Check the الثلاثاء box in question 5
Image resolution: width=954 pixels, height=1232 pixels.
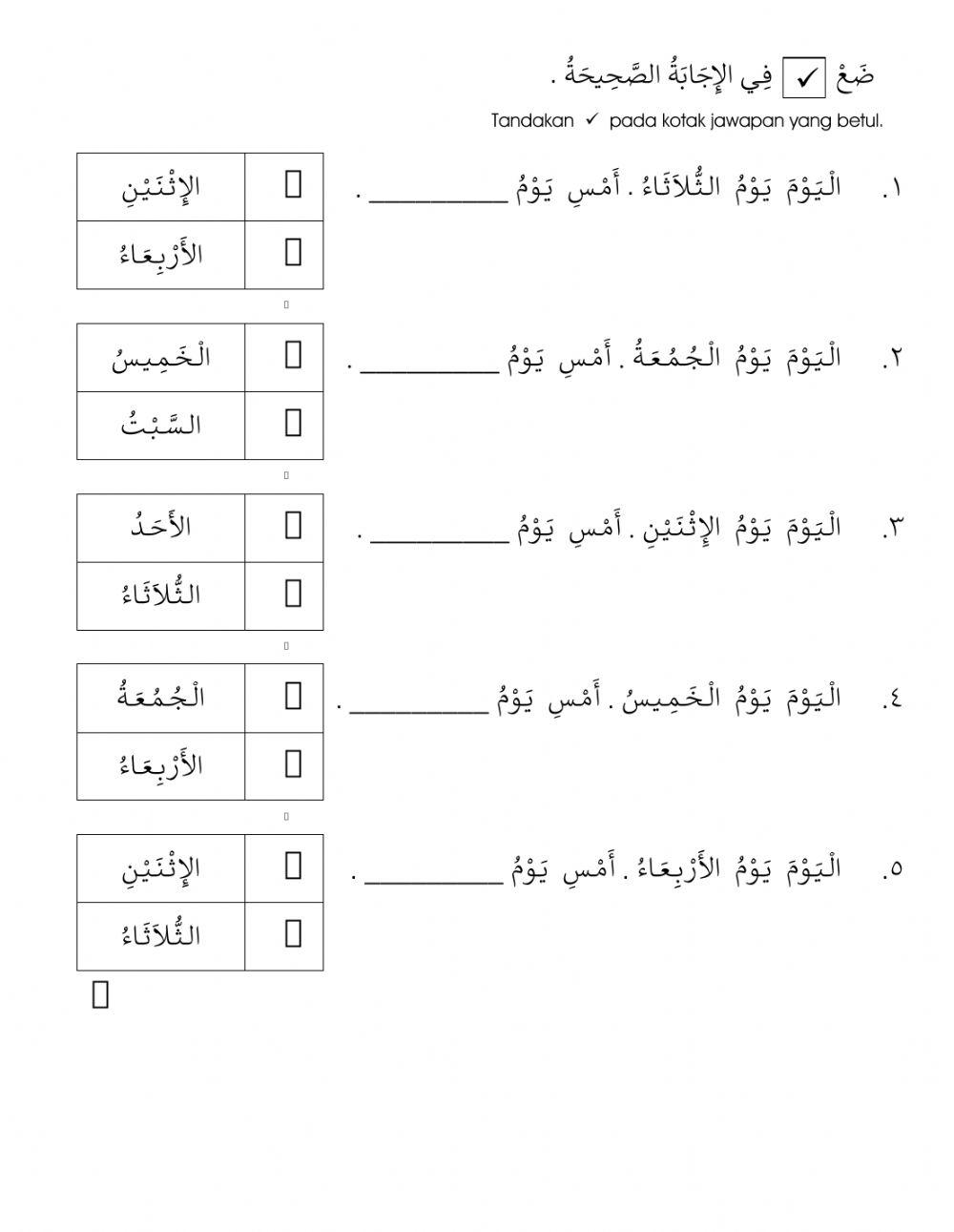[293, 933]
